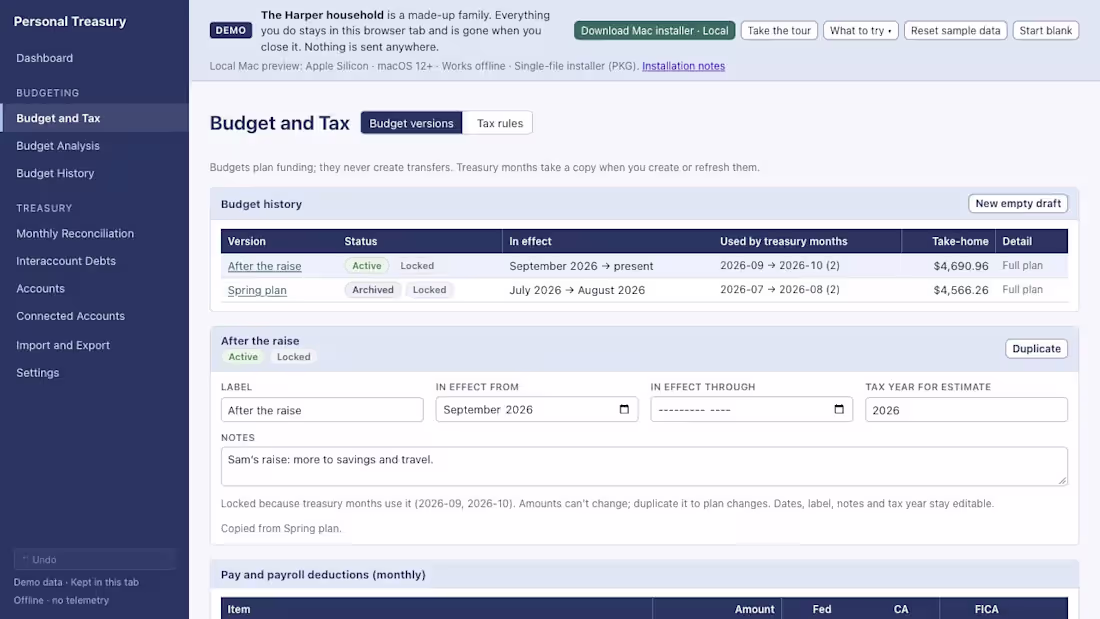1100x619 pixels.
Task: Open Interaccount Debts page
Action: click(x=66, y=261)
